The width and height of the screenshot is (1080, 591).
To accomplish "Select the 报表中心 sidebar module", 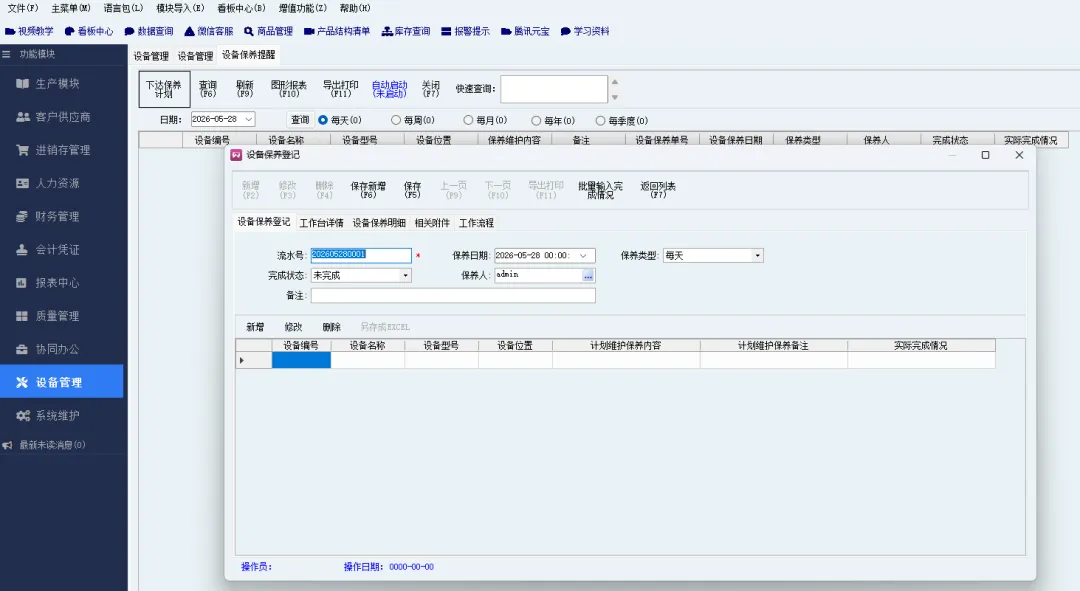I will click(61, 282).
